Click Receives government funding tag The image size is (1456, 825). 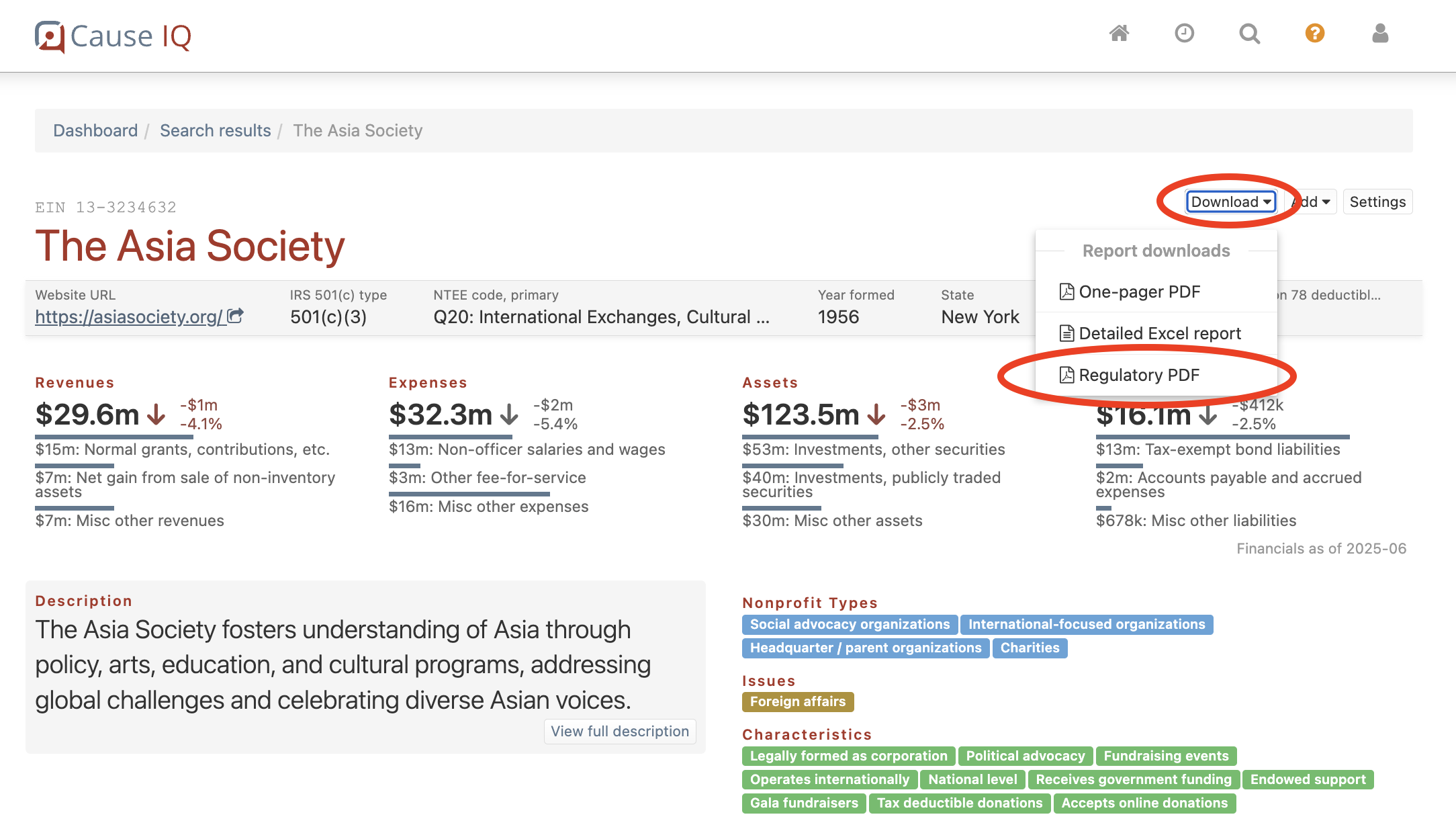[1134, 780]
